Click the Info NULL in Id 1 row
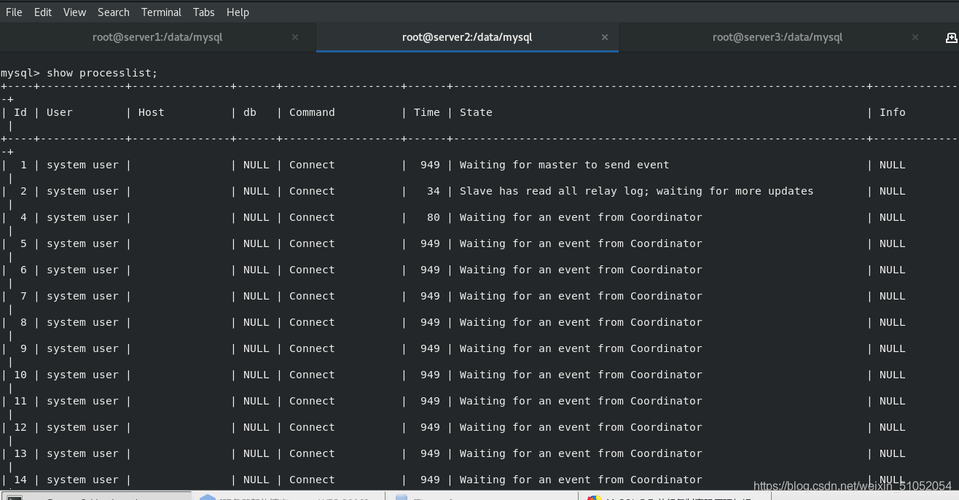959x500 pixels. point(892,165)
